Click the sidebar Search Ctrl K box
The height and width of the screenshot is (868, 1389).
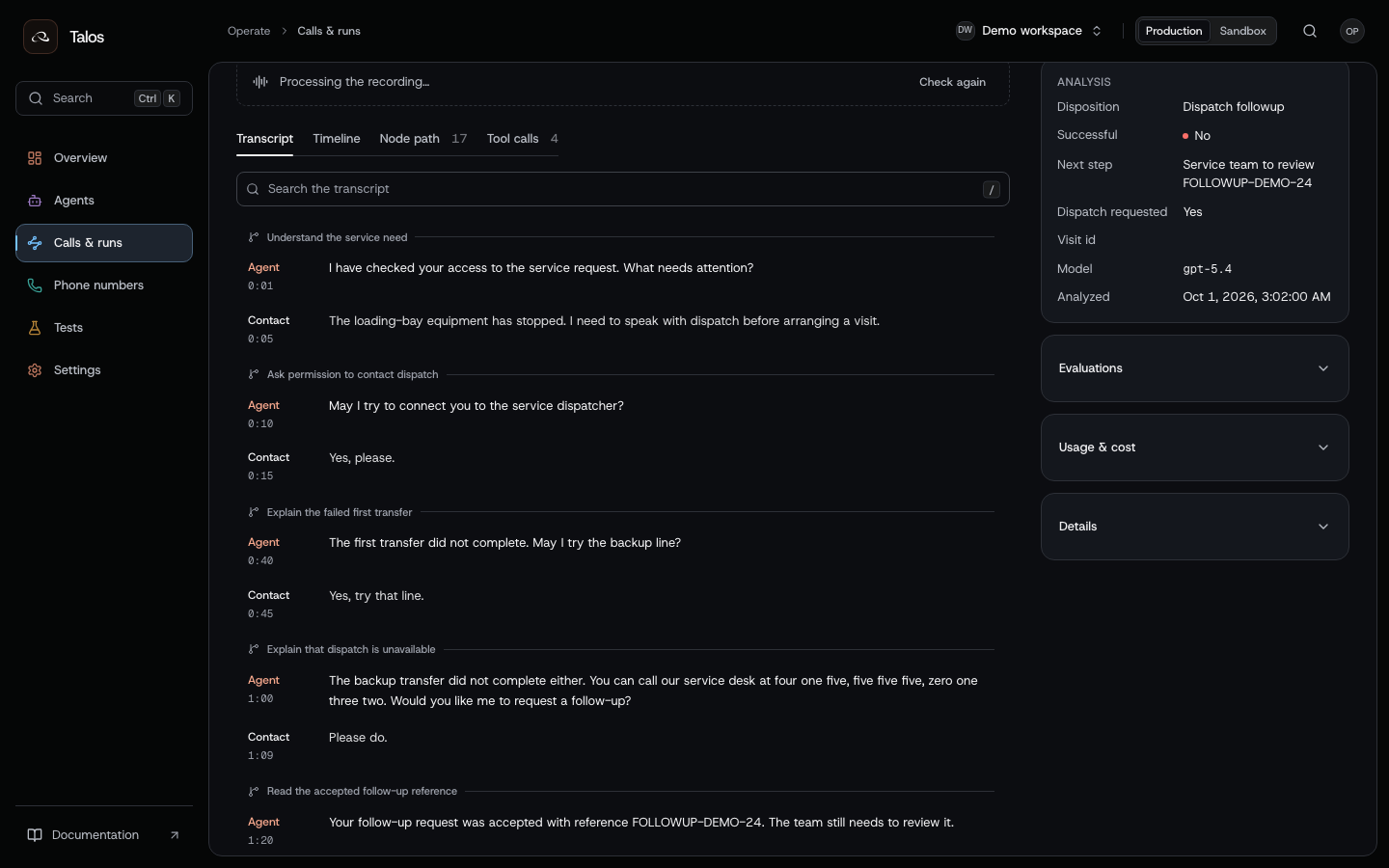[104, 98]
